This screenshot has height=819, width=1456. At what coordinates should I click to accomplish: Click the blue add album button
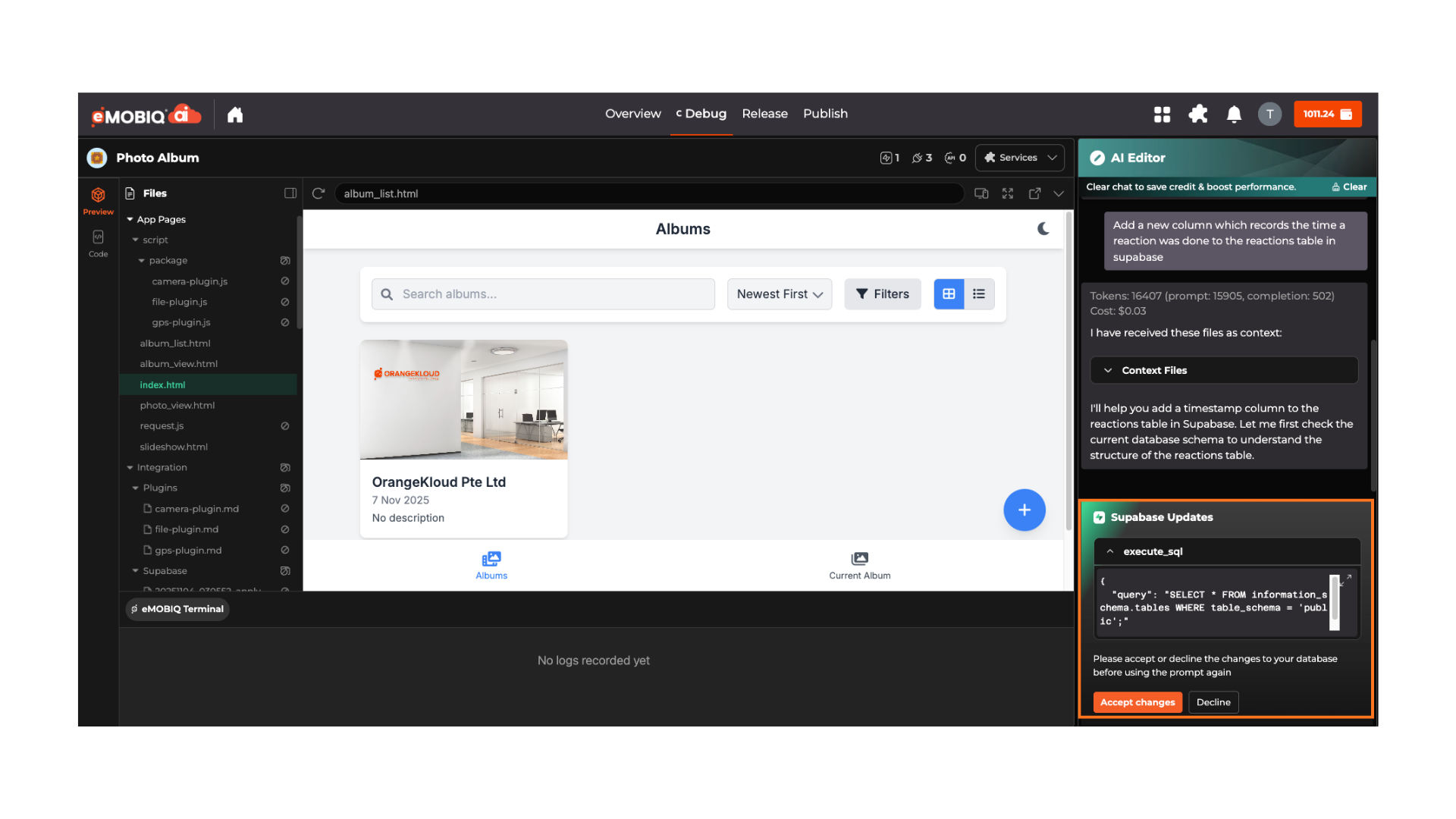[1024, 510]
